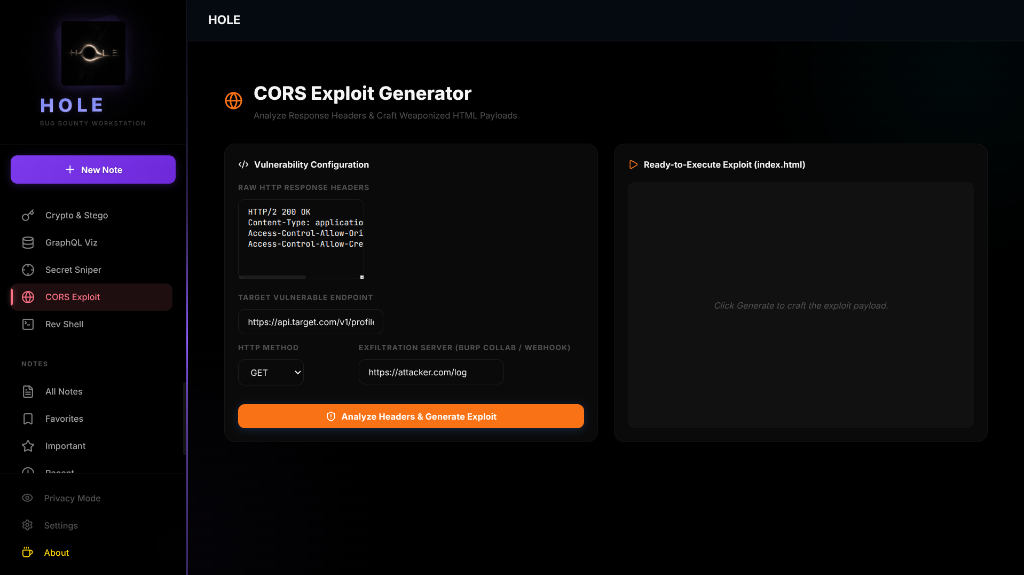Show All Notes list

click(91, 391)
